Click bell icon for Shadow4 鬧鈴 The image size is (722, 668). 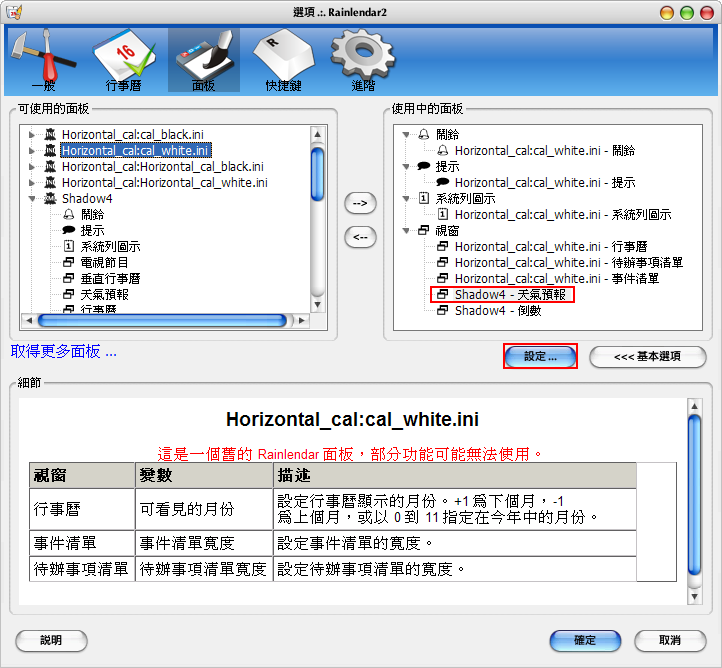click(x=69, y=215)
